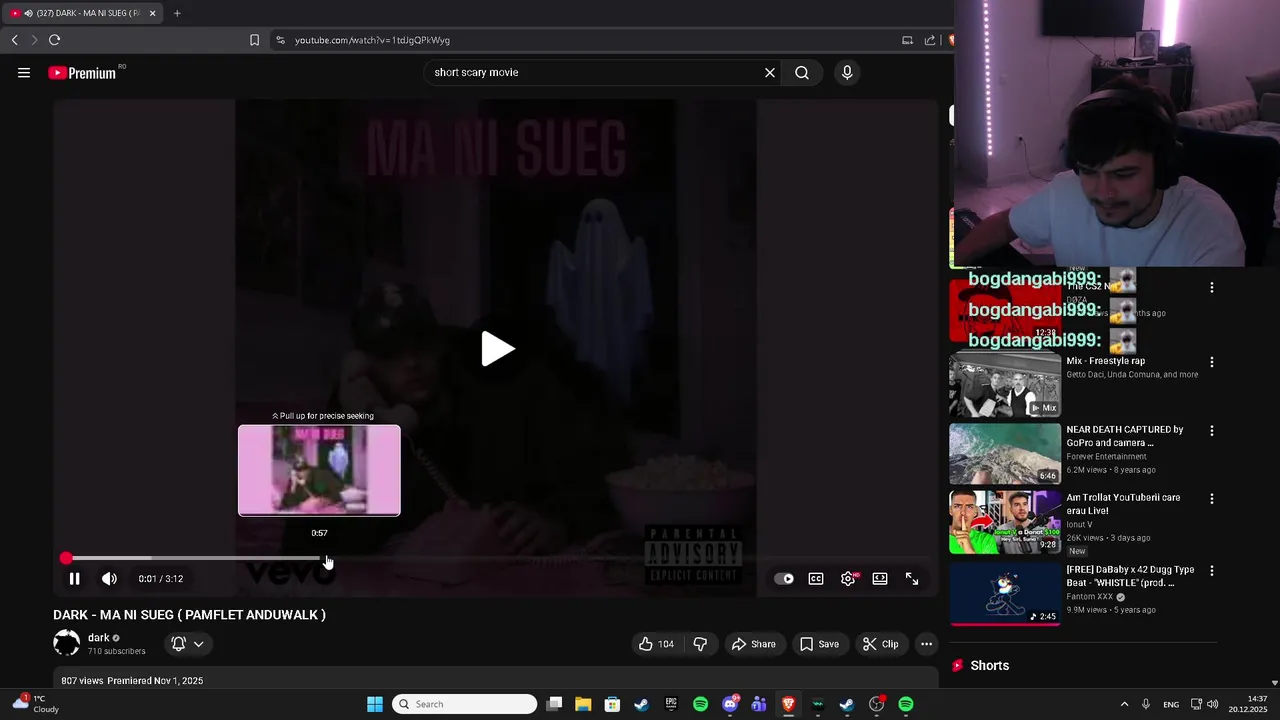This screenshot has width=1280, height=720.
Task: Toggle closed captions CC button
Action: tap(816, 578)
